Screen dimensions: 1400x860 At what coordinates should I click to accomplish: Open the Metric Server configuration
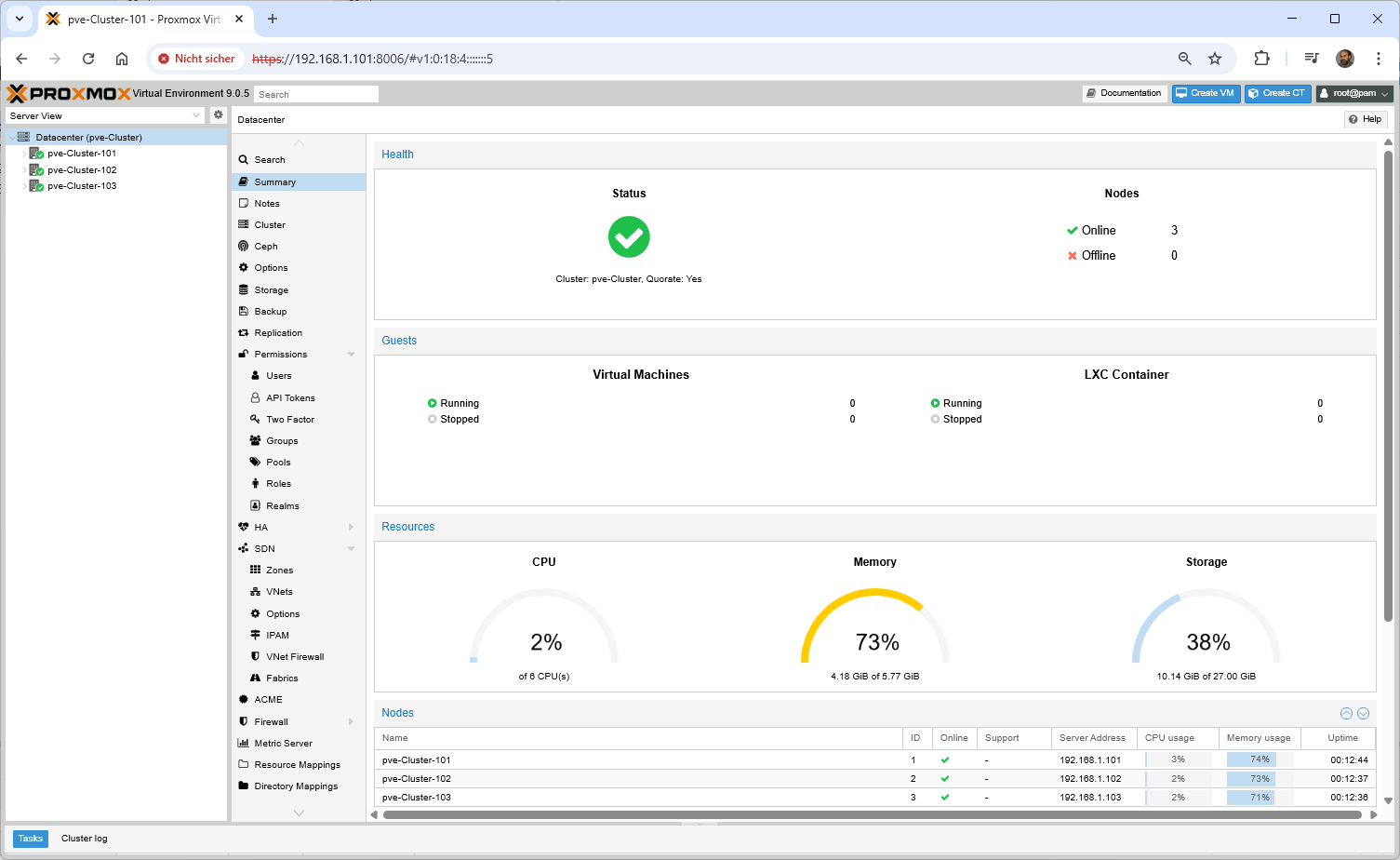[283, 744]
